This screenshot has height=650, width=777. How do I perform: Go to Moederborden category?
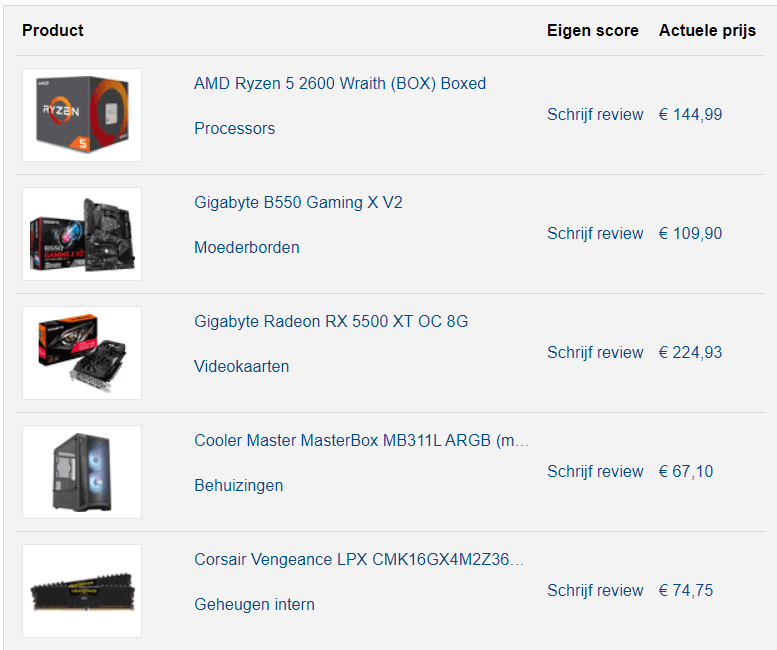[x=247, y=247]
